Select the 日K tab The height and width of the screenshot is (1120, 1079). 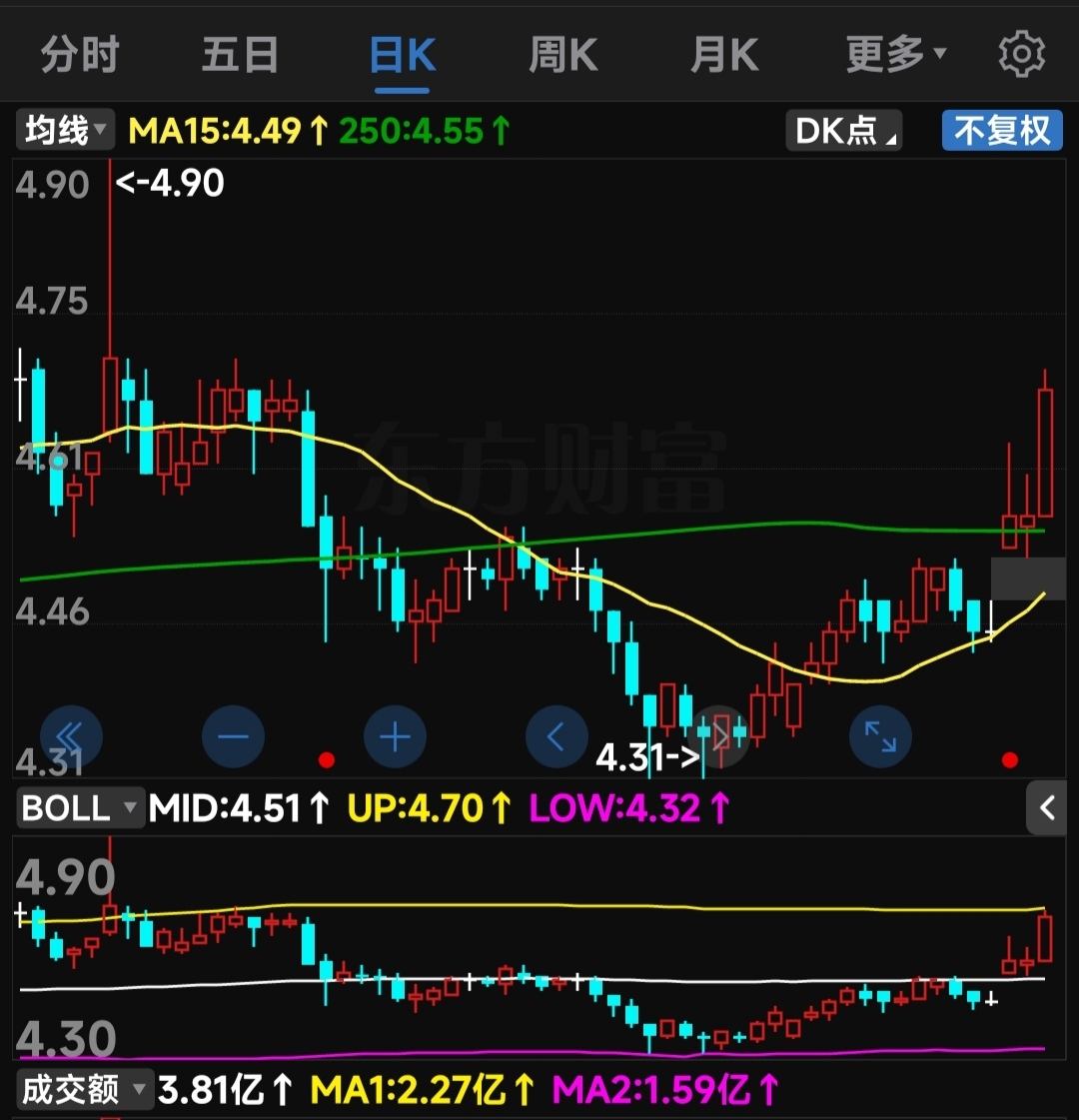pos(403,55)
